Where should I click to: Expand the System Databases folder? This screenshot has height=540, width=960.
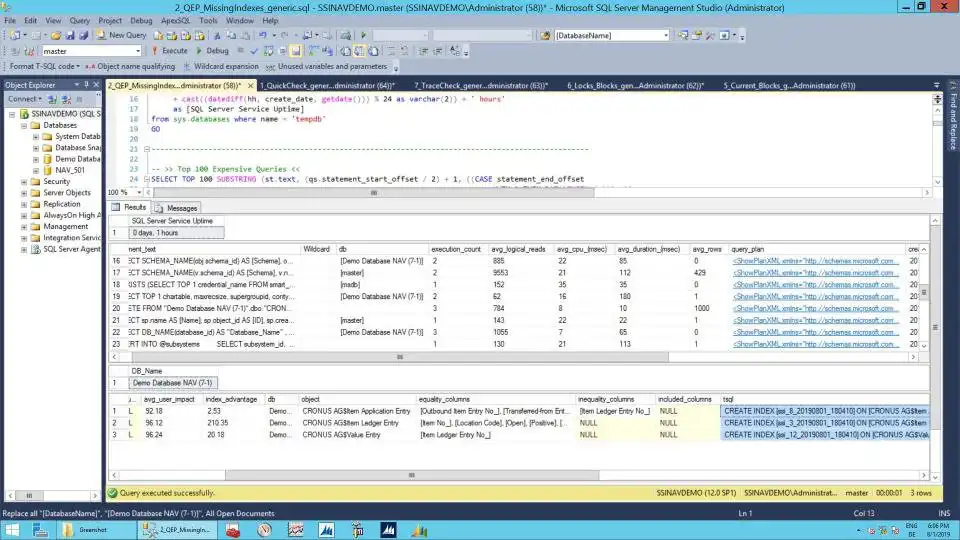[x=36, y=137]
